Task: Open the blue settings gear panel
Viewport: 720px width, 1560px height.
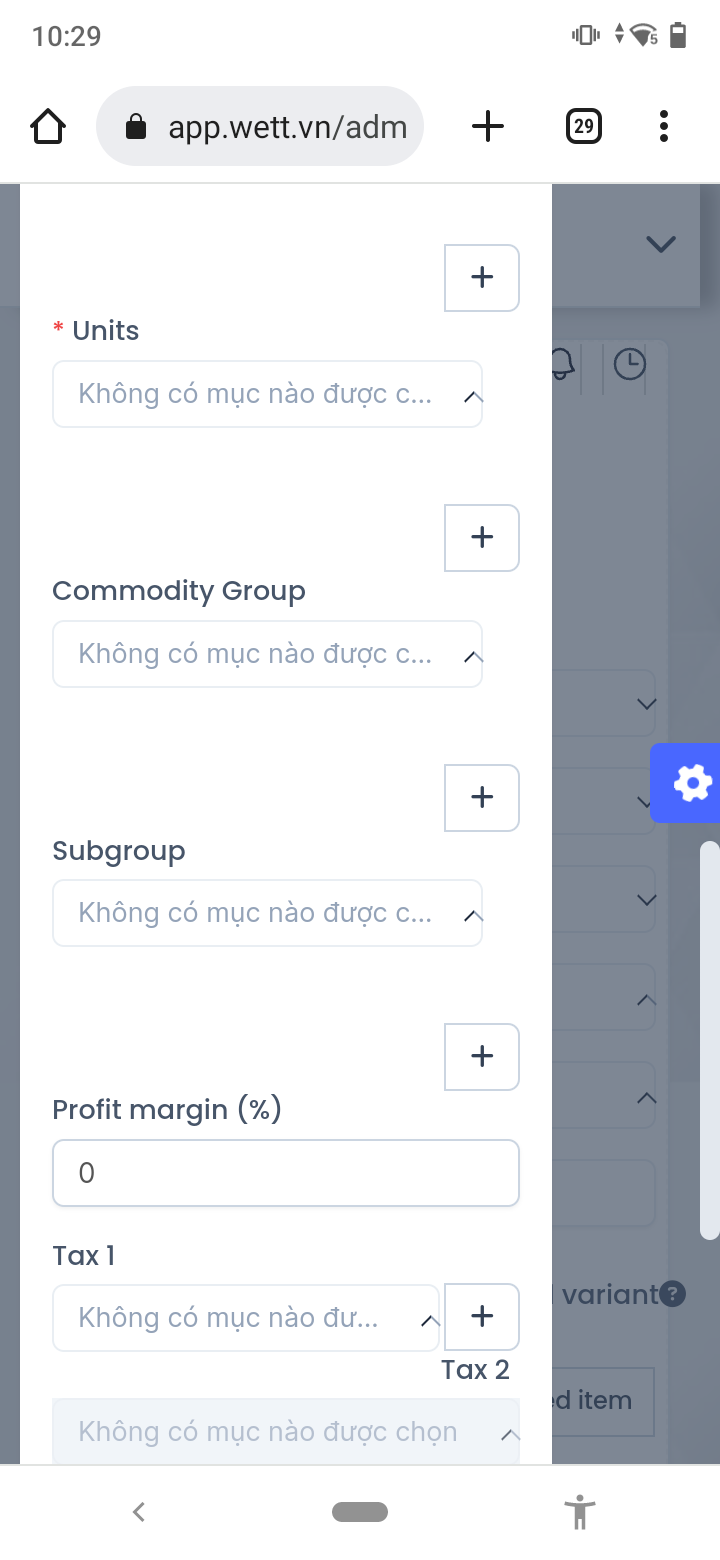Action: coord(690,783)
